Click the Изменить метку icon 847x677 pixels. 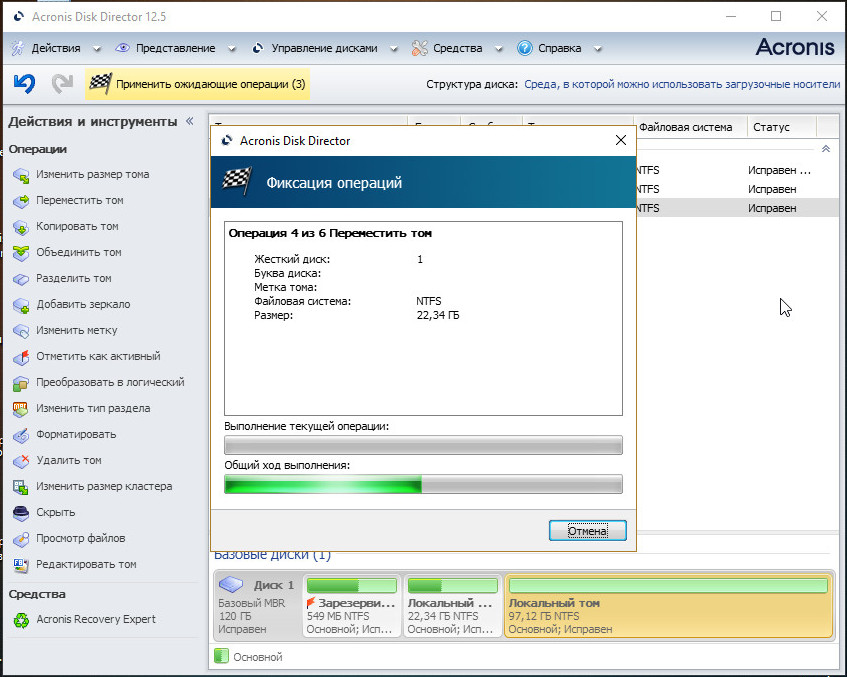(21, 331)
